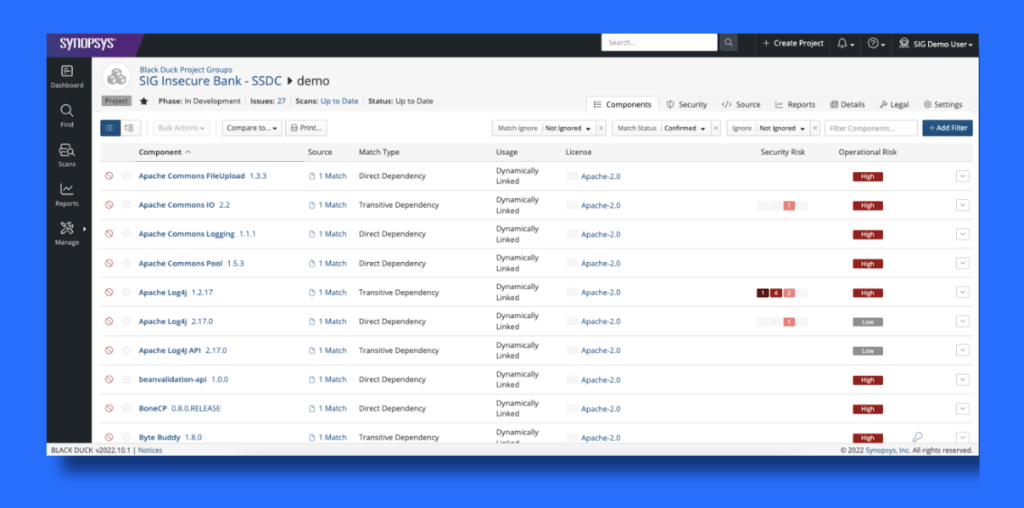Switch to the Source tab
This screenshot has height=508, width=1024.
click(x=741, y=104)
